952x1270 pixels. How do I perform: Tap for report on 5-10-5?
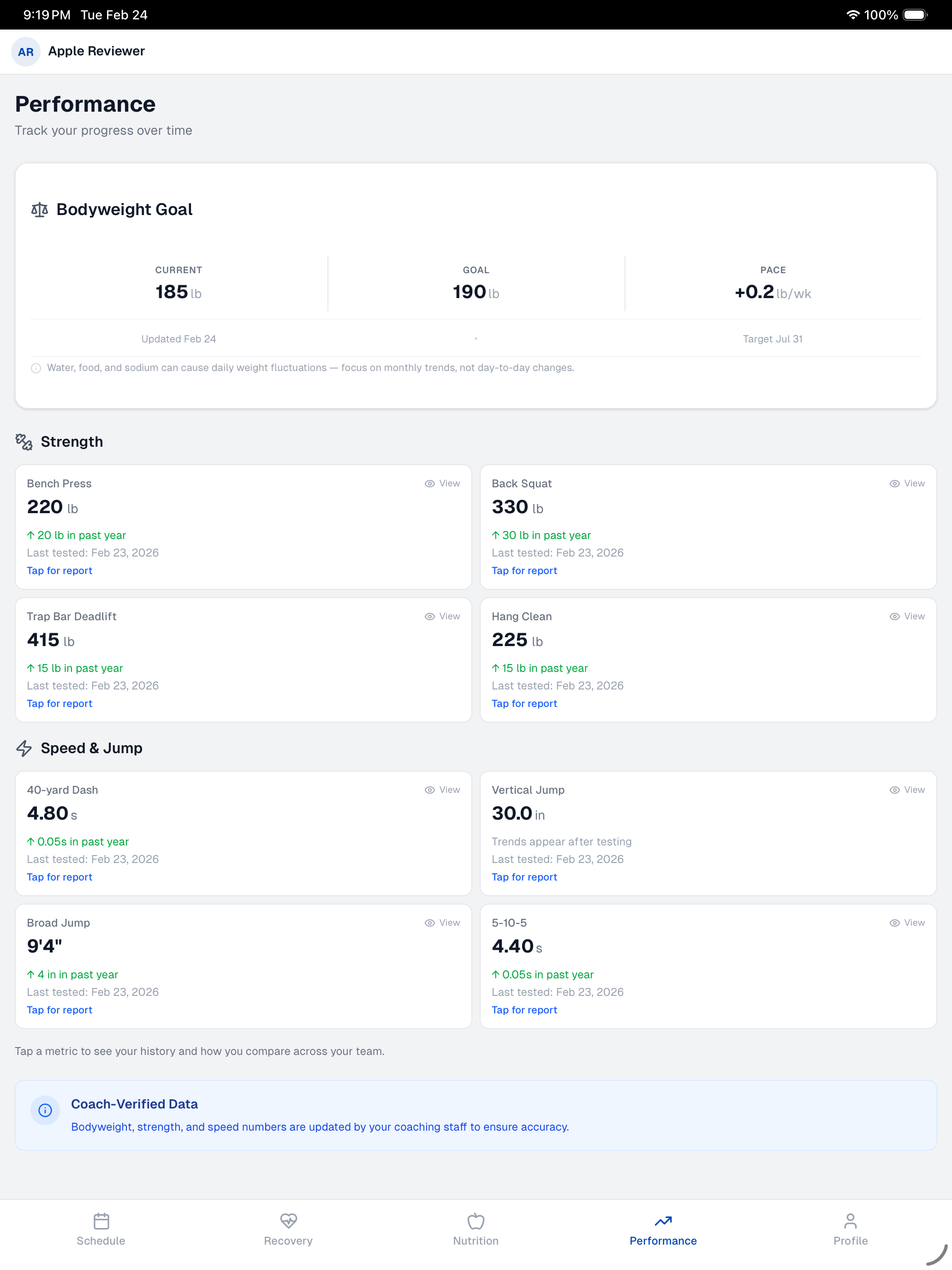coord(524,1010)
